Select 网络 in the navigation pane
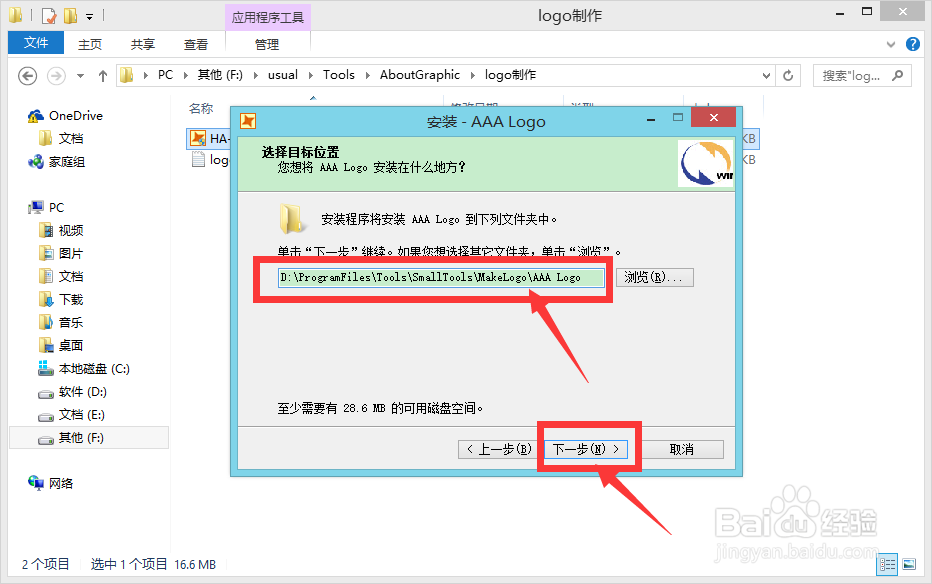Screen dimensions: 932x584 pyautogui.click(x=61, y=484)
